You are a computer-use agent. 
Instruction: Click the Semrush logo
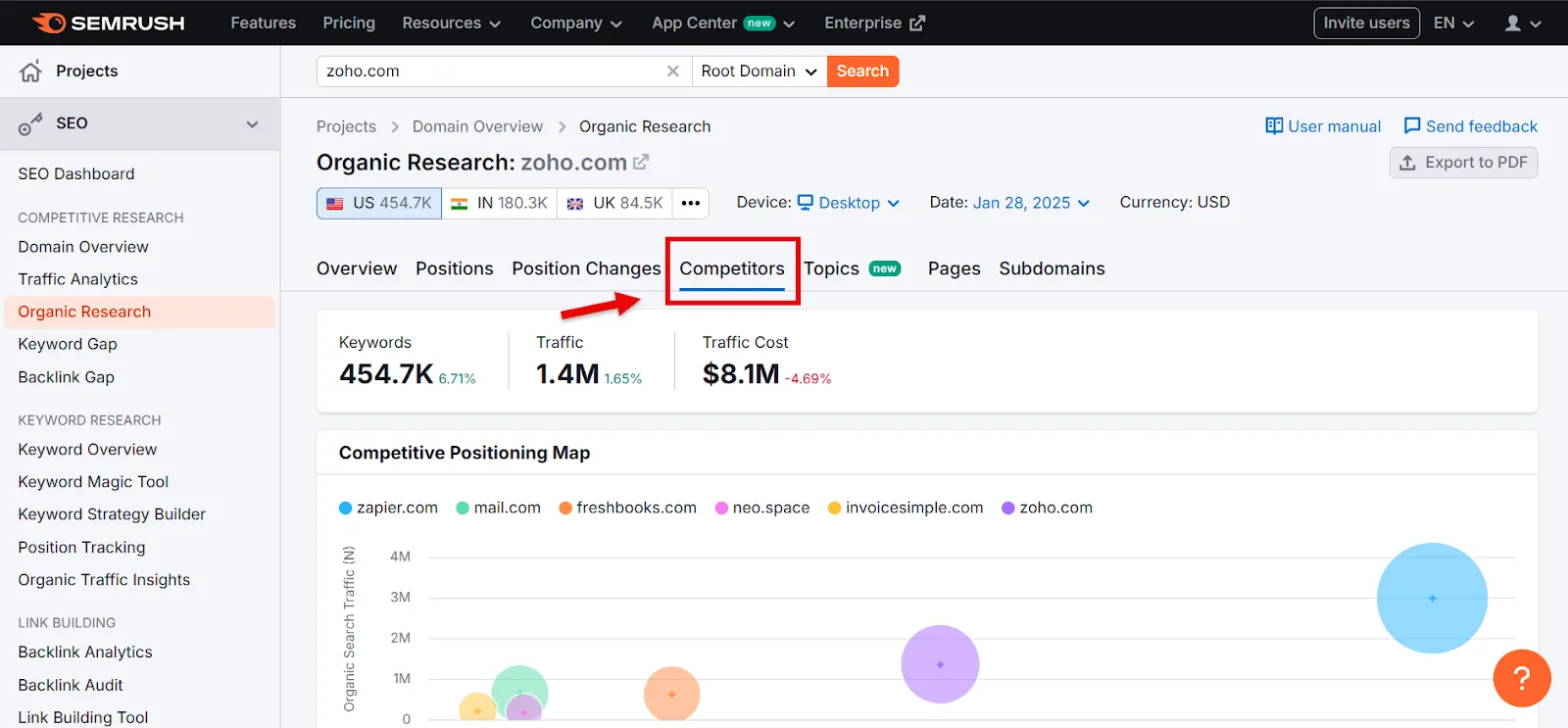(108, 23)
